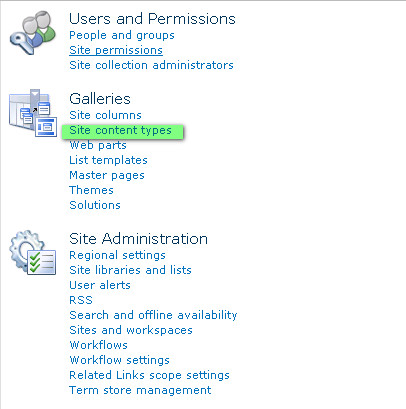Open RSS settings link

click(x=81, y=300)
